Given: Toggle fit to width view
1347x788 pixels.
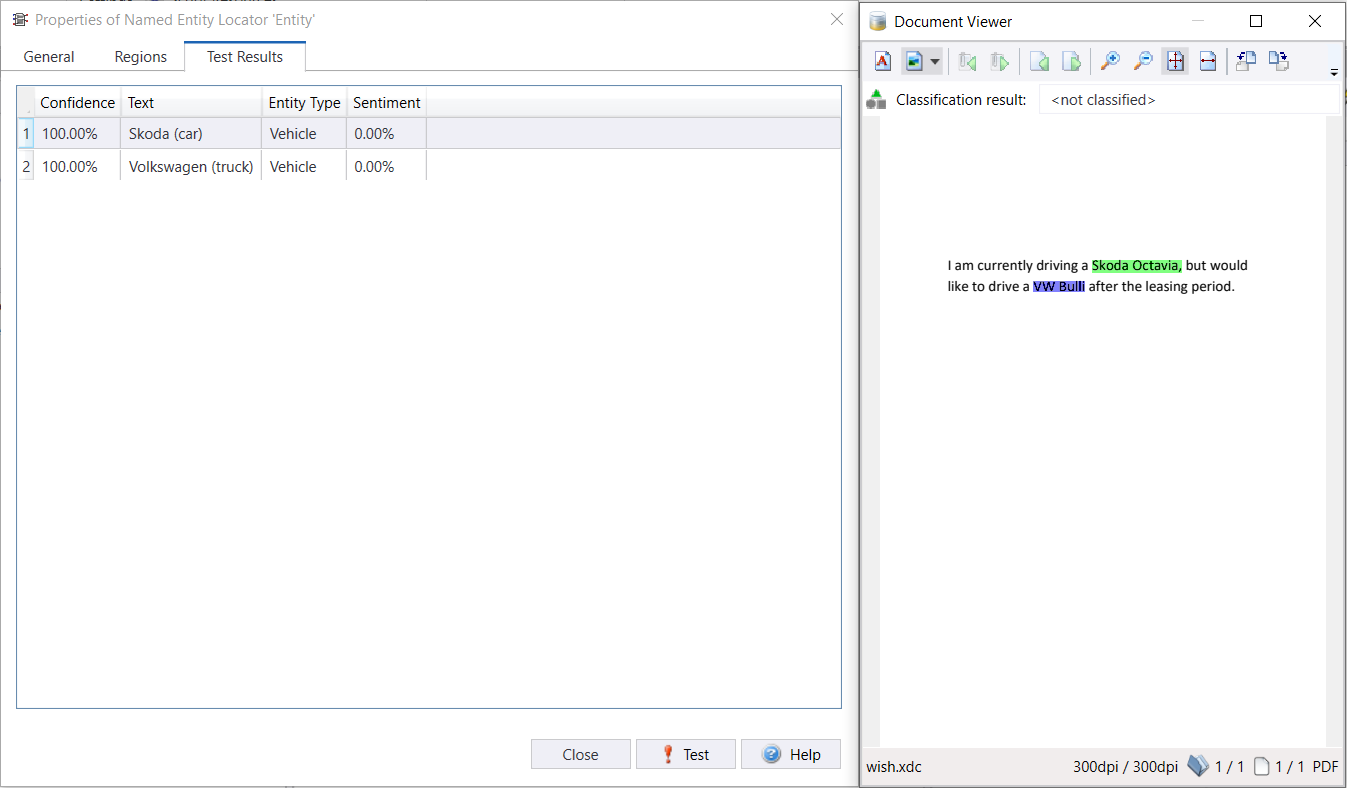Looking at the screenshot, I should (1207, 62).
